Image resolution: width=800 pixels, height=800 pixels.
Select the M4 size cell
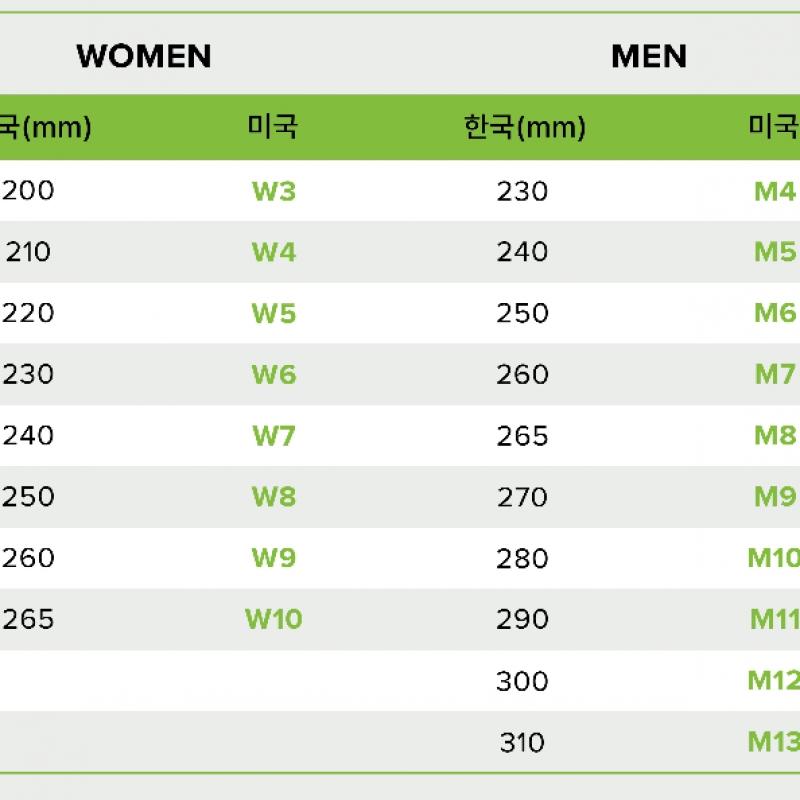click(774, 191)
